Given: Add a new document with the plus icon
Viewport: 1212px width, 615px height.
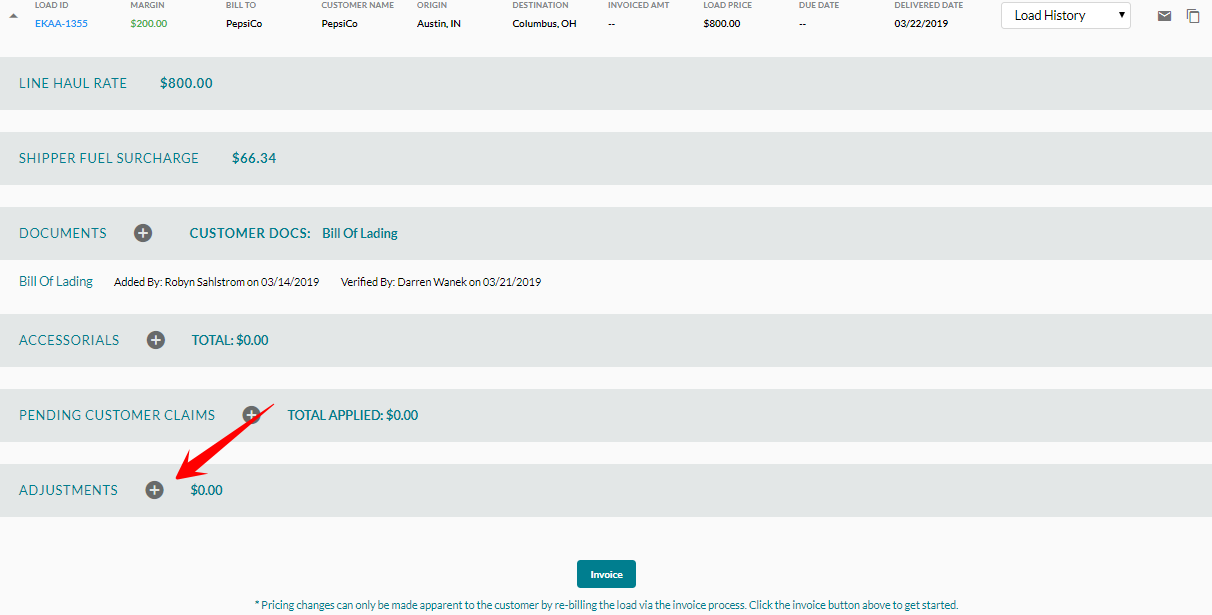Looking at the screenshot, I should click(143, 233).
